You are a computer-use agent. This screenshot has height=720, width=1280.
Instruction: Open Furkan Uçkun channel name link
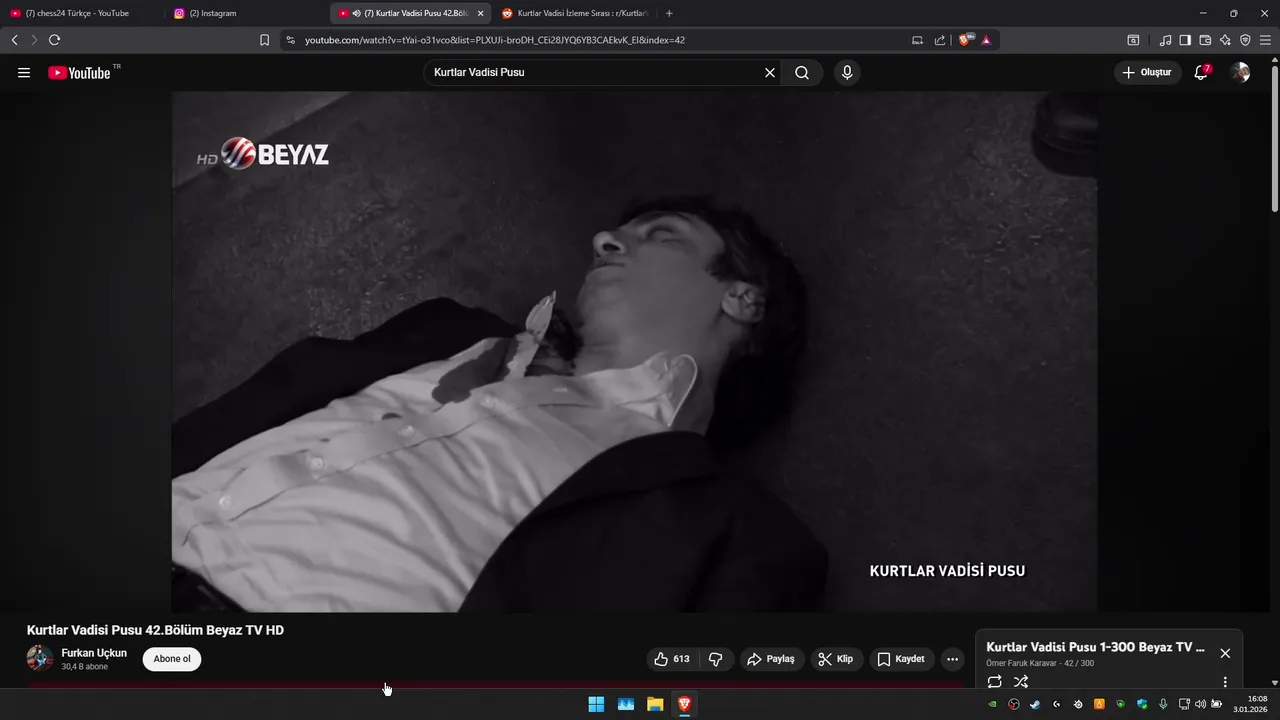94,653
